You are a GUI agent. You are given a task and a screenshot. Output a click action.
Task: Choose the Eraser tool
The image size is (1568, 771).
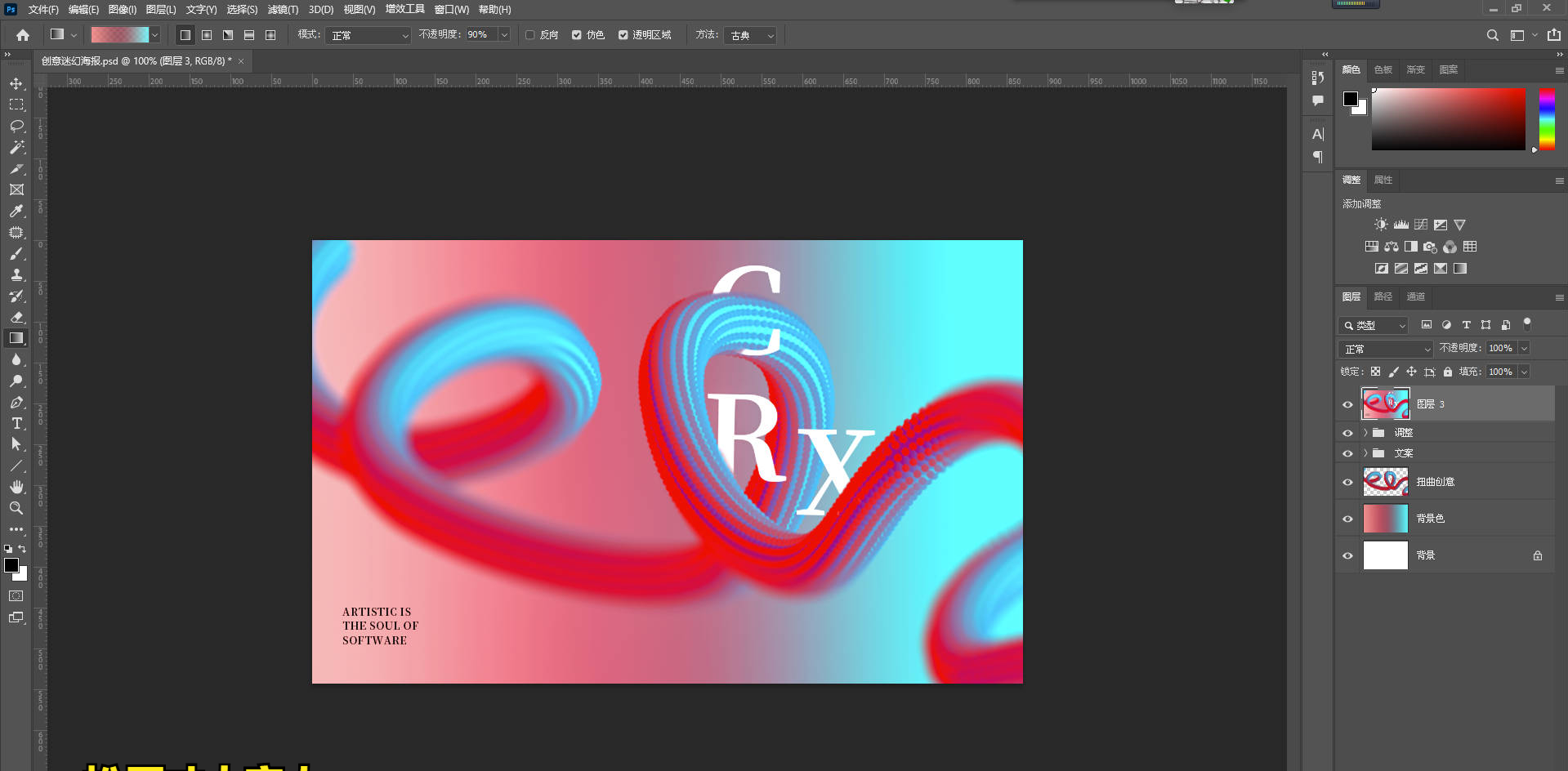[16, 318]
